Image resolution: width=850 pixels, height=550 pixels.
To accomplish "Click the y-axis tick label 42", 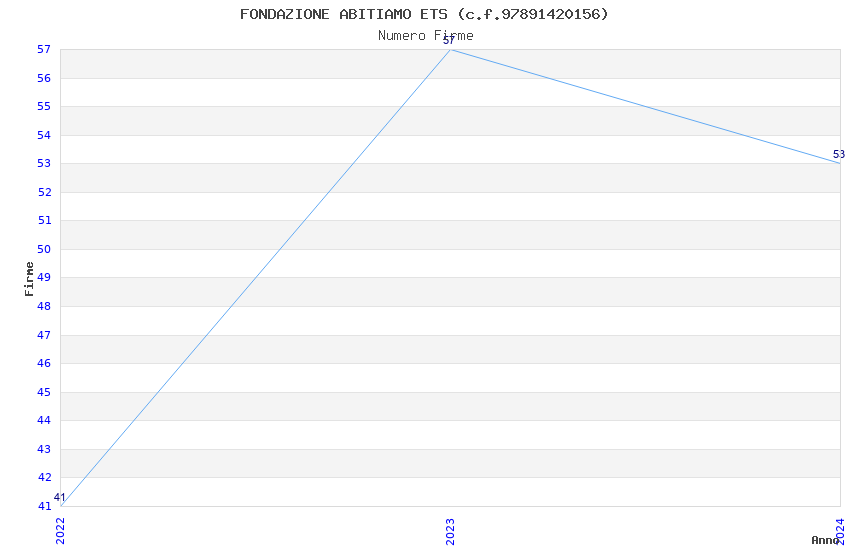I will [x=44, y=477].
